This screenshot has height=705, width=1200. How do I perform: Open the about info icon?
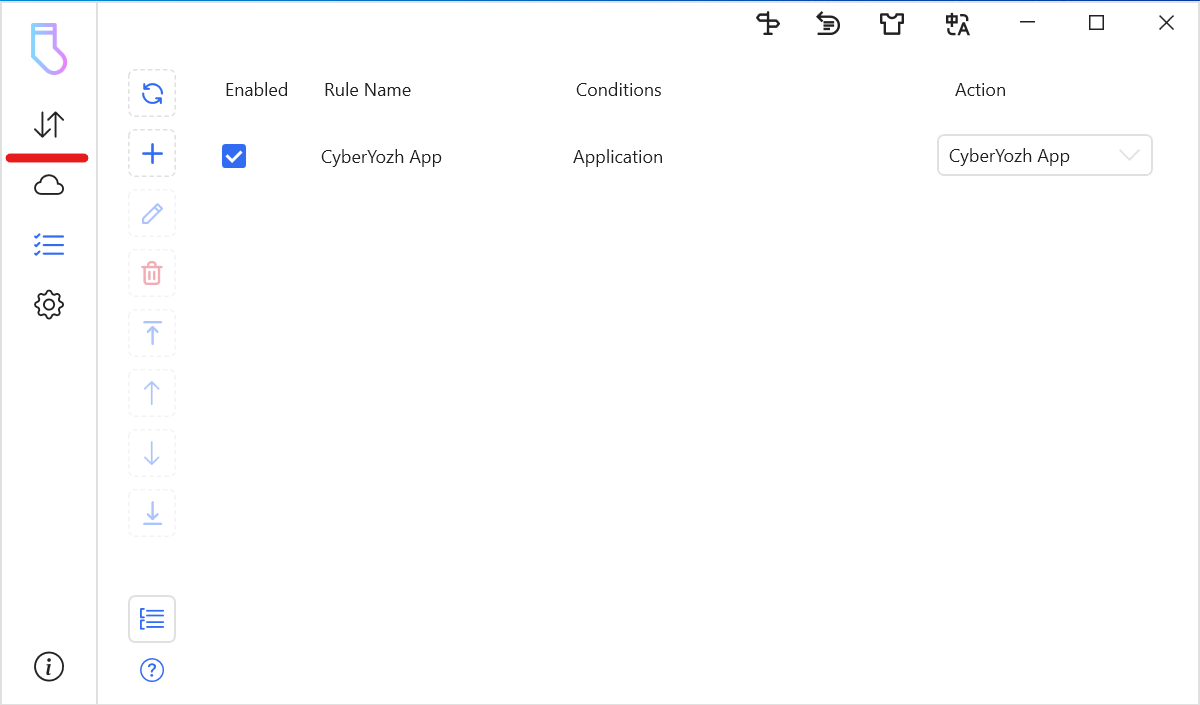tap(49, 666)
